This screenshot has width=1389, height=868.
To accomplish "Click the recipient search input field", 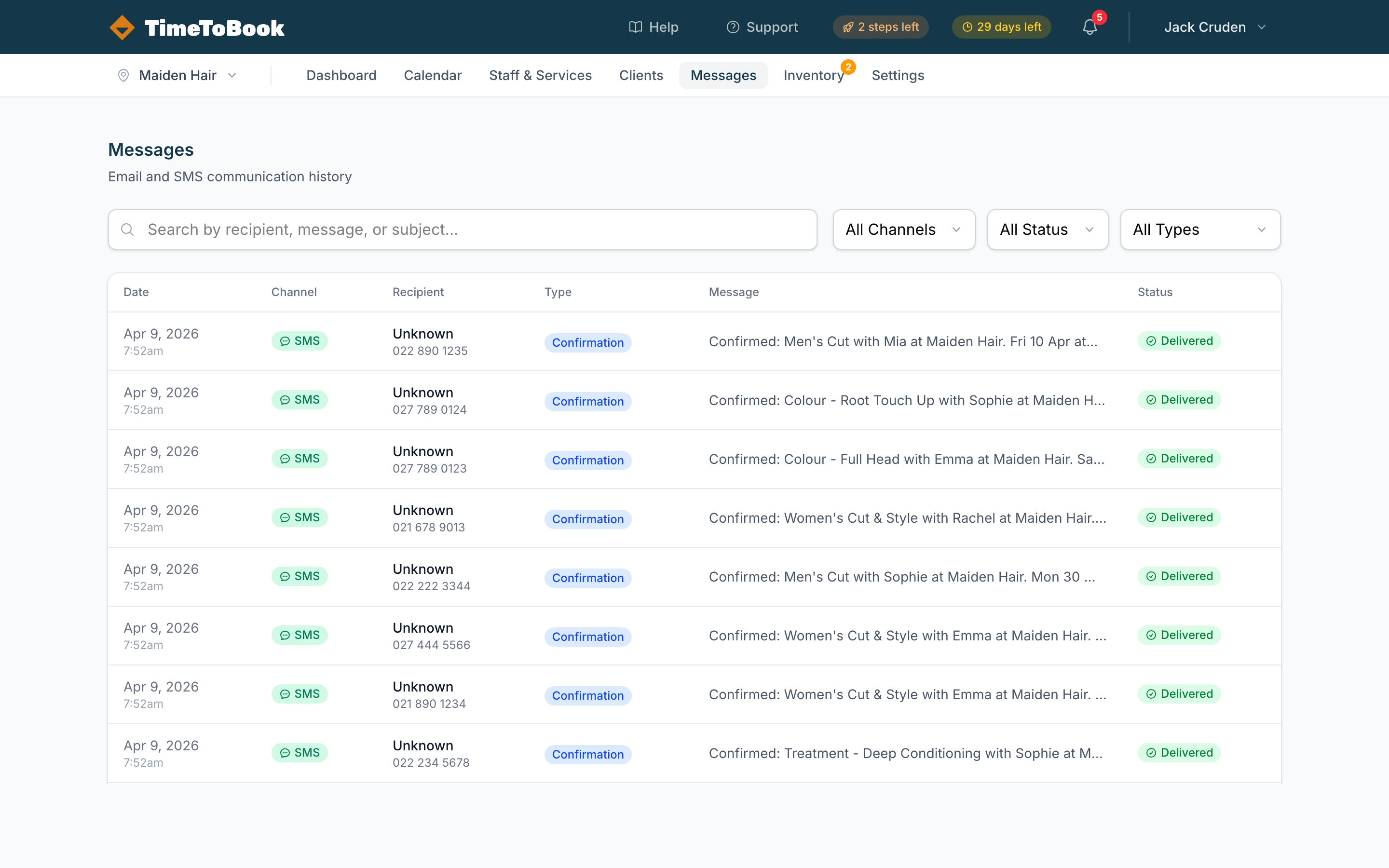I will click(402, 229).
